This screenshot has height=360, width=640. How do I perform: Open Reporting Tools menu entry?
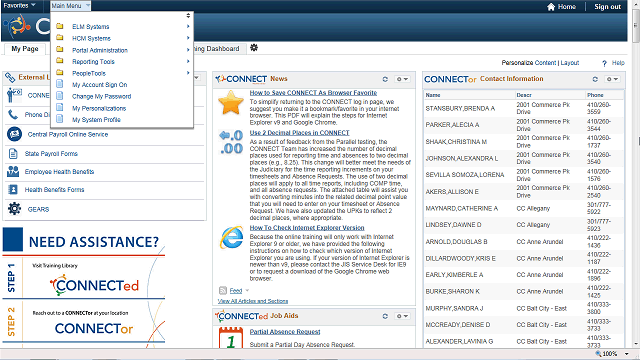93,62
